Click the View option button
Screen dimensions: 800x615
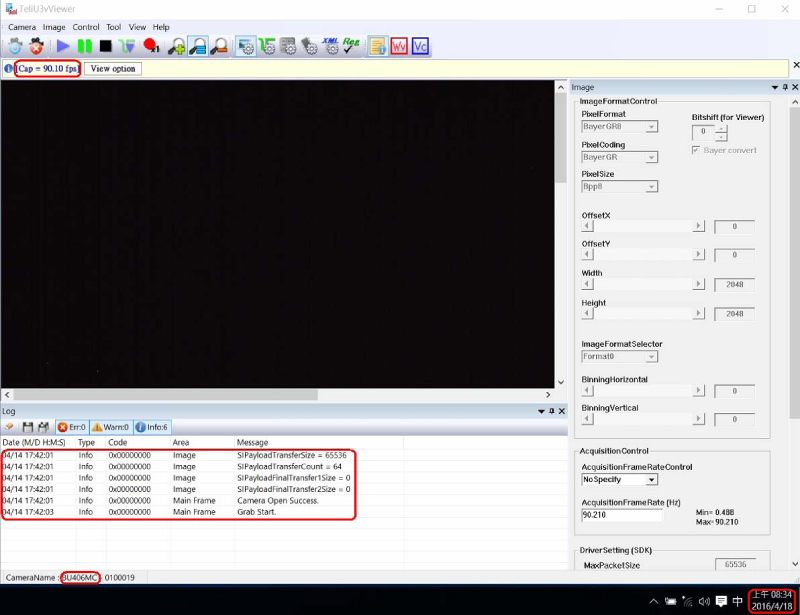click(112, 69)
